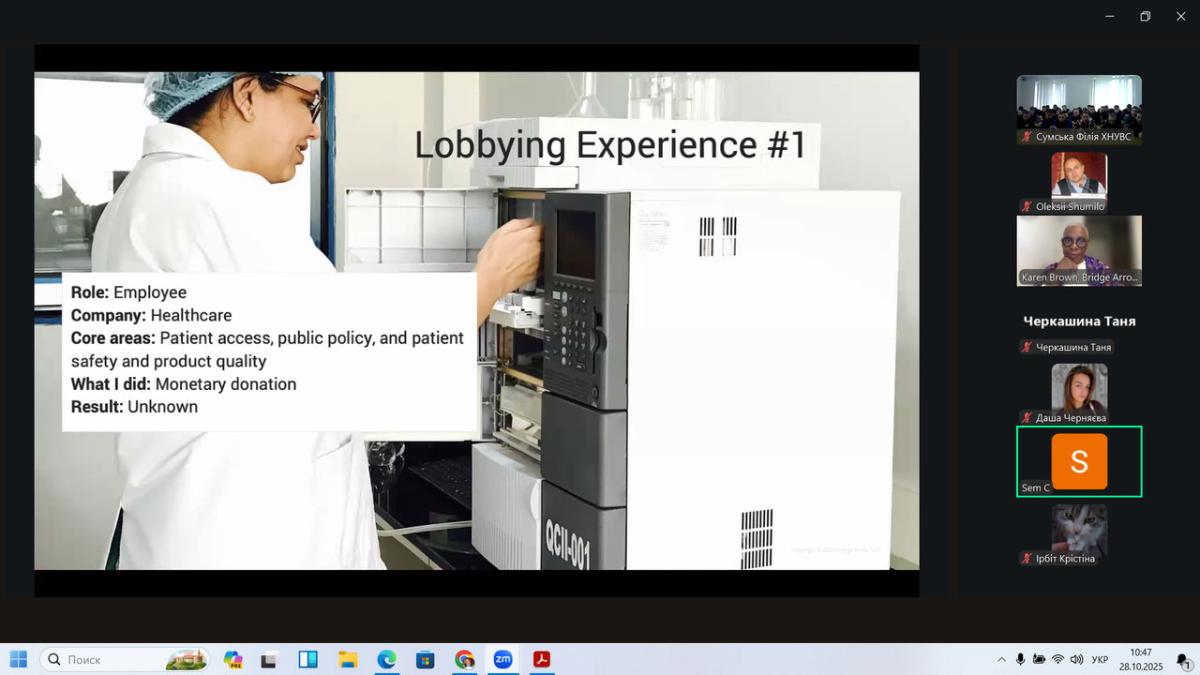Click muted mic icon beside Ірбіт Крістіна
This screenshot has width=1200, height=675.
(x=1027, y=558)
